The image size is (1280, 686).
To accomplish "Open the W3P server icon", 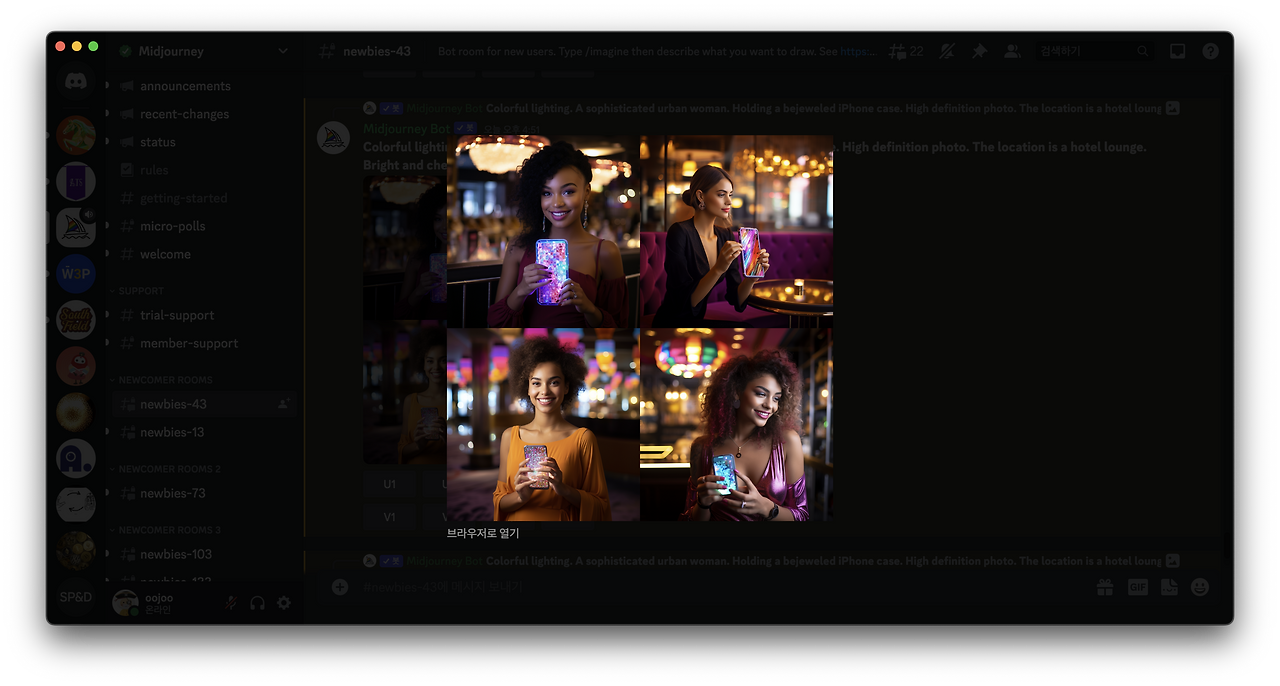I will [76, 273].
